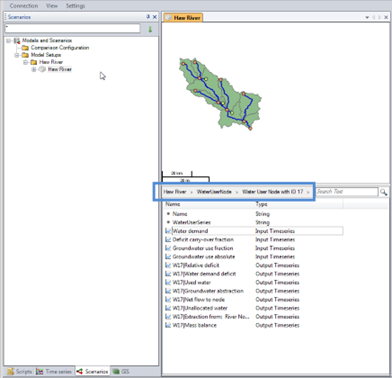Image resolution: width=392 pixels, height=378 pixels.
Task: Click the Haw River watershed map
Action: point(220,94)
